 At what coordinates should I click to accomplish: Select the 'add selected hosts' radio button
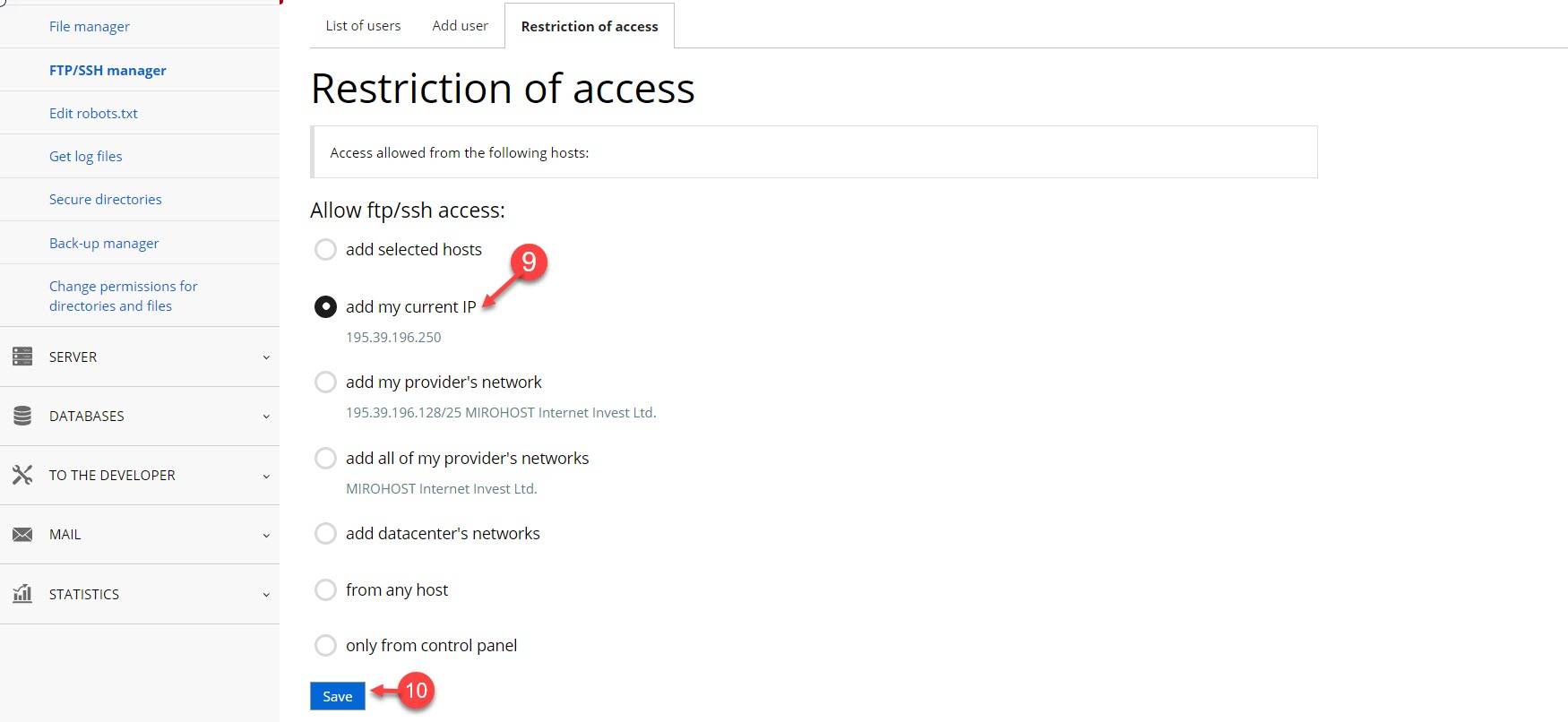click(x=325, y=249)
